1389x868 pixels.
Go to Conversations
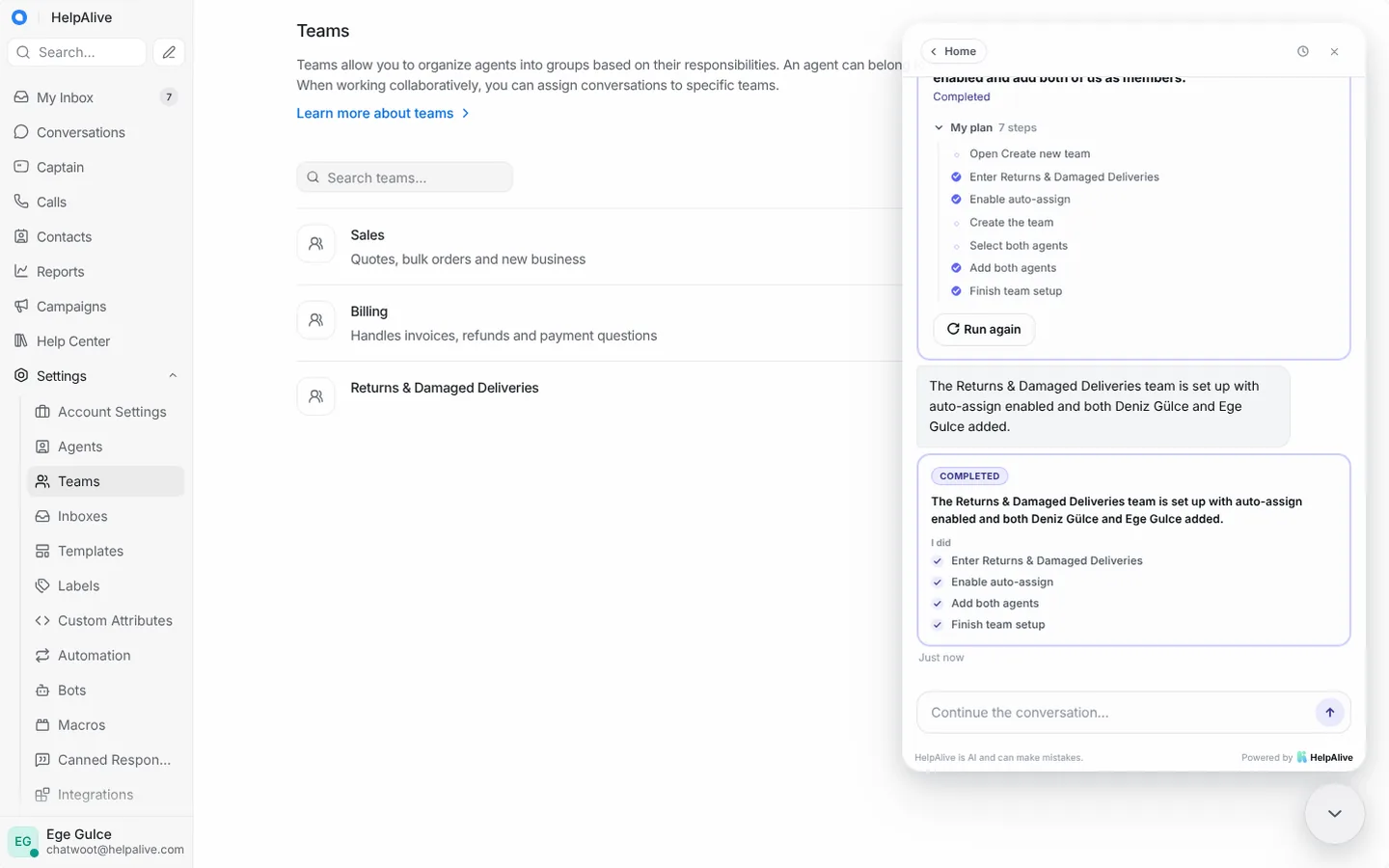tap(96, 132)
